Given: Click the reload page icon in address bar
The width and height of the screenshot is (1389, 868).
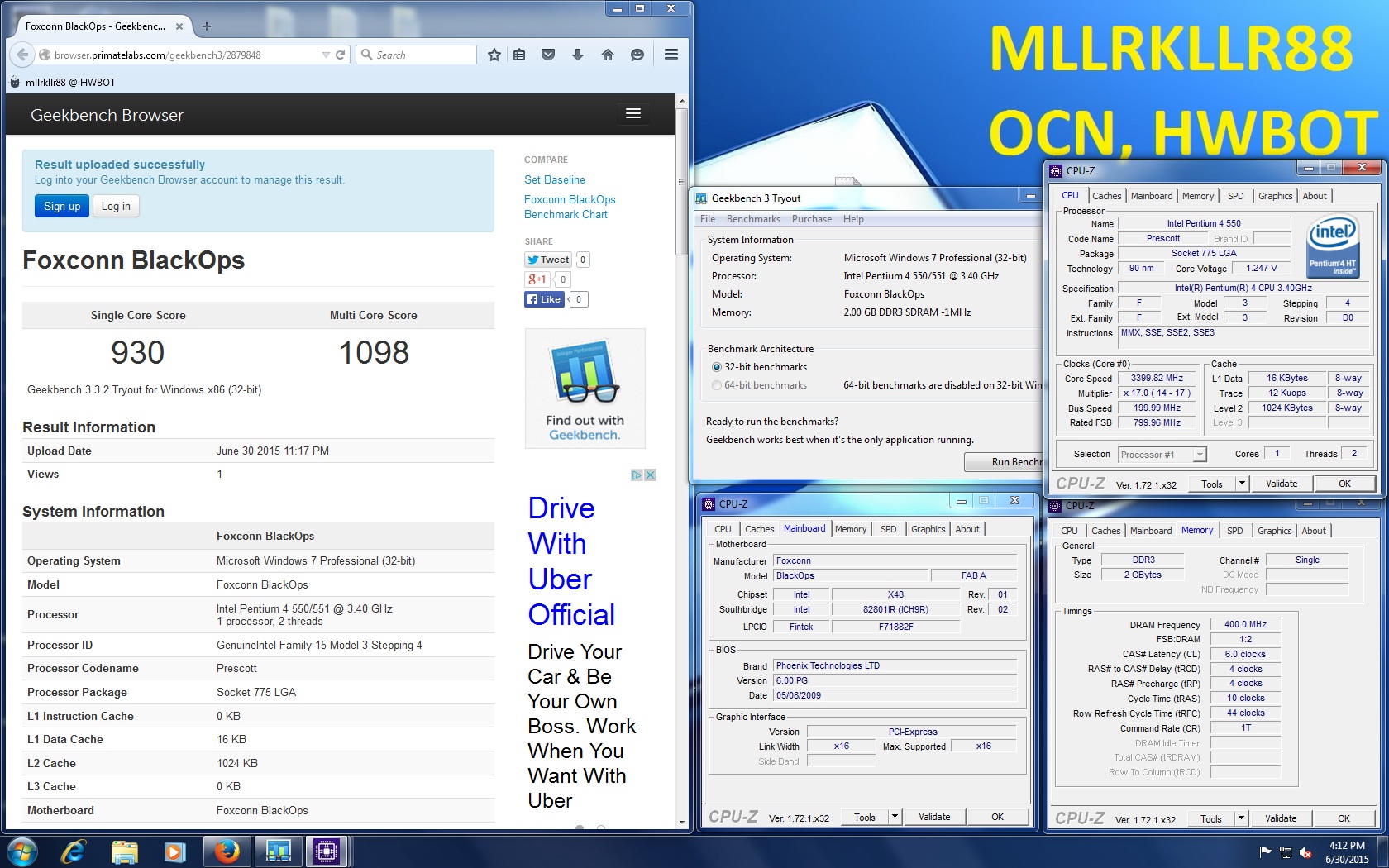Looking at the screenshot, I should pos(340,55).
